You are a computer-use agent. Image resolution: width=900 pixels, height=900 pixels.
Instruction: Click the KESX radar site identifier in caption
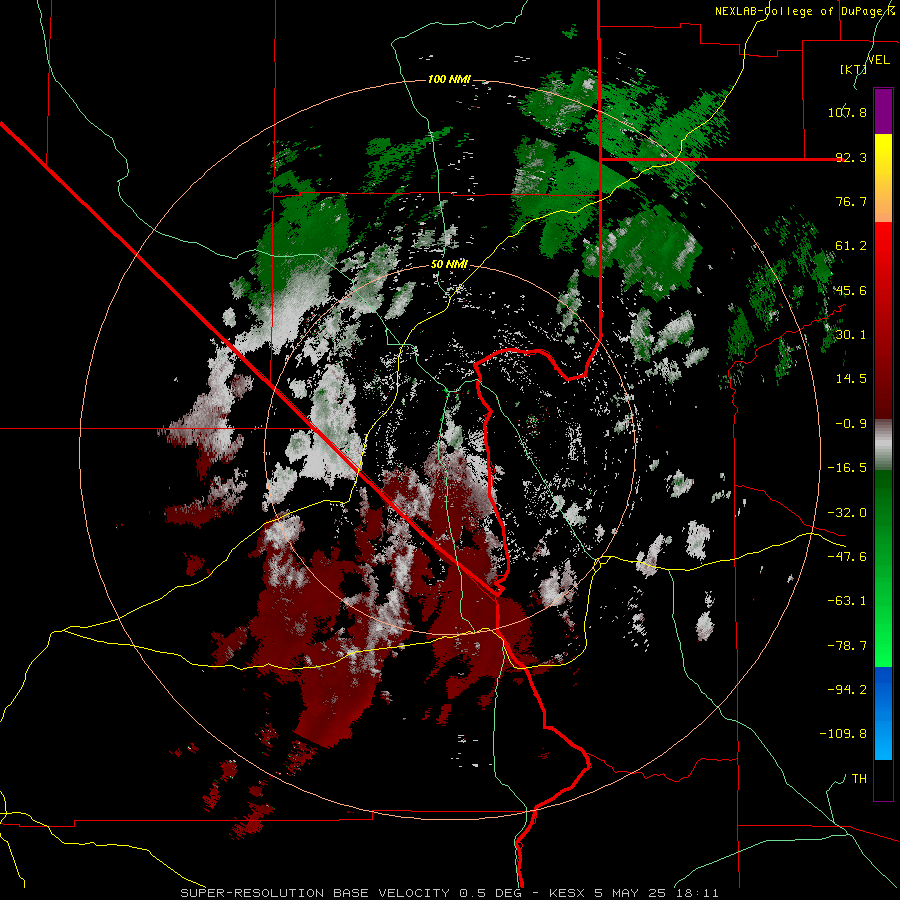click(x=568, y=893)
